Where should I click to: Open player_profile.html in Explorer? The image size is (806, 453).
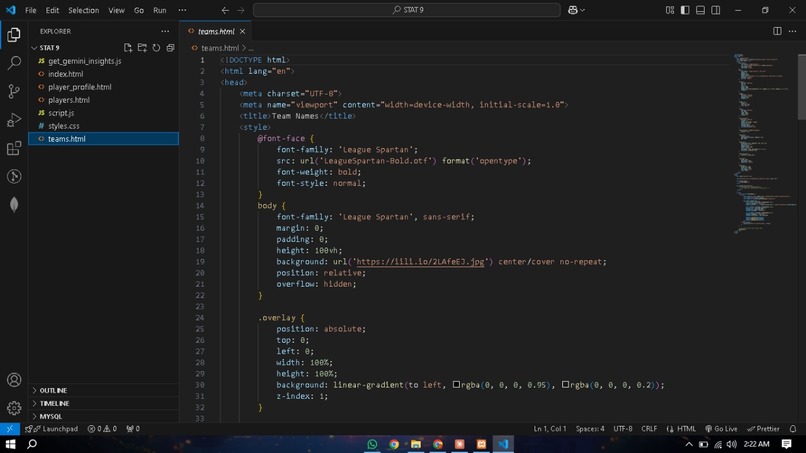click(x=80, y=87)
